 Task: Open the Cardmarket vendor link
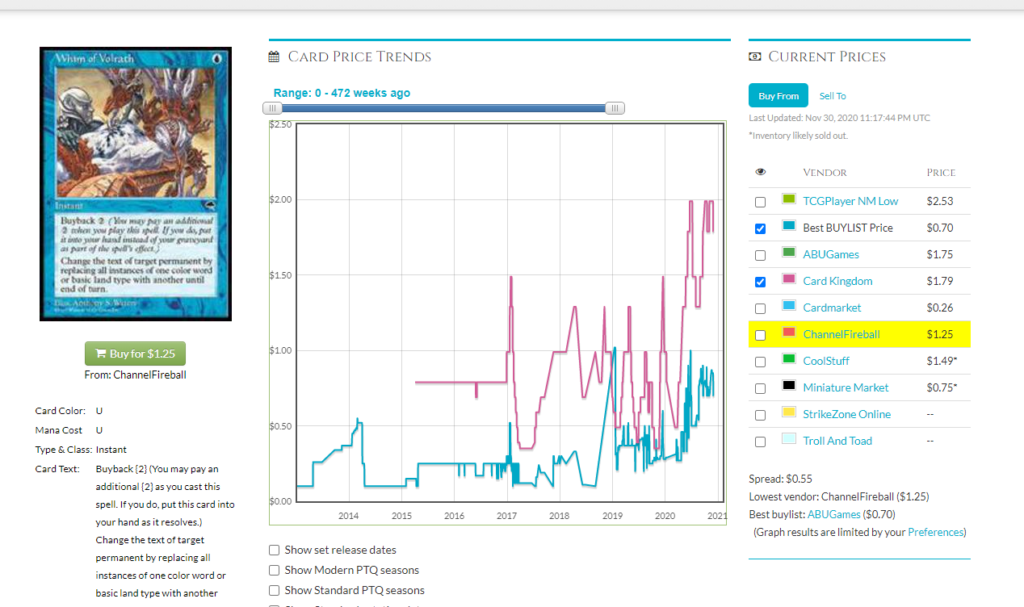(x=832, y=308)
